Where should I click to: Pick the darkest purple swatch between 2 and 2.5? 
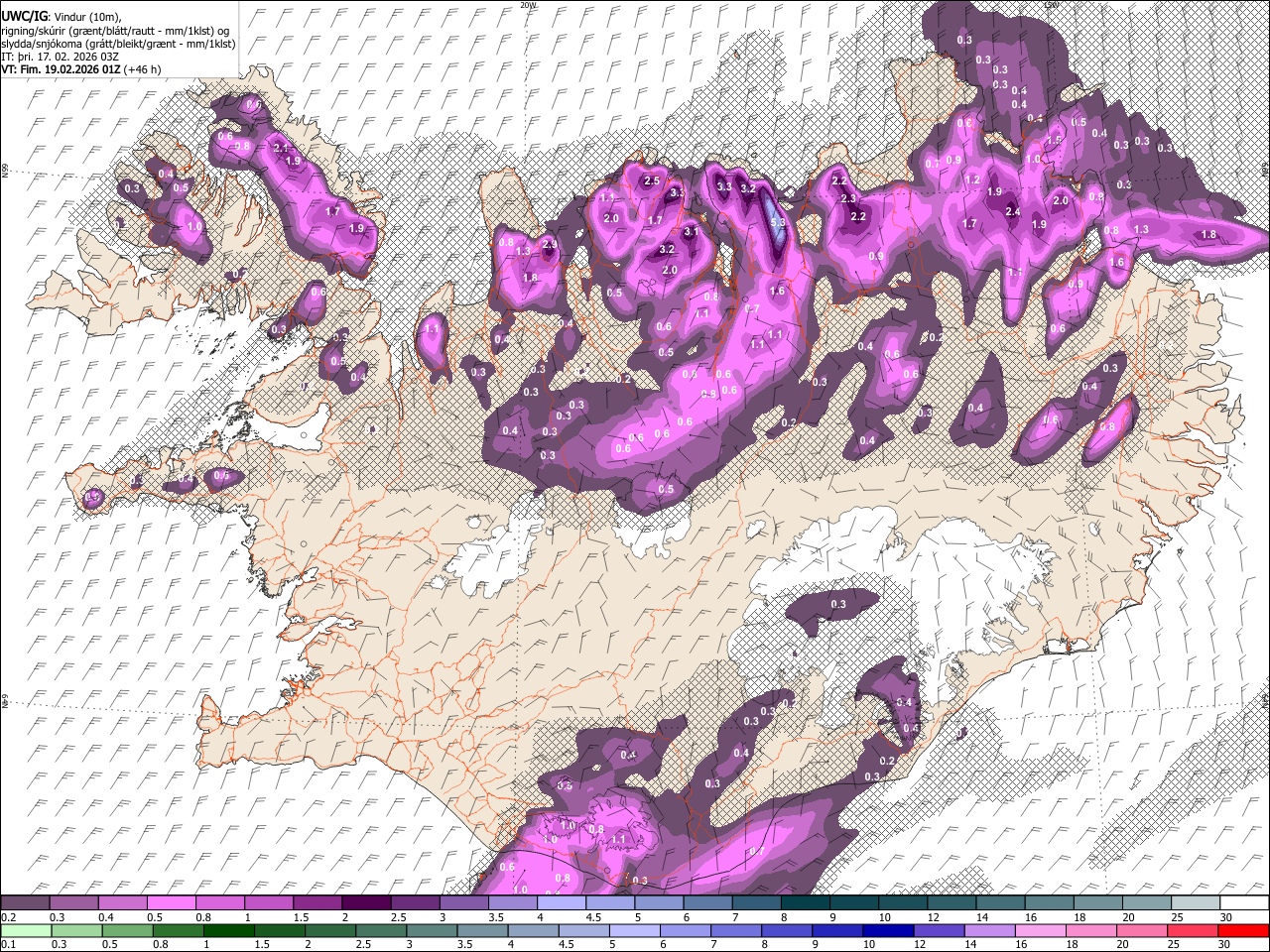(x=369, y=902)
